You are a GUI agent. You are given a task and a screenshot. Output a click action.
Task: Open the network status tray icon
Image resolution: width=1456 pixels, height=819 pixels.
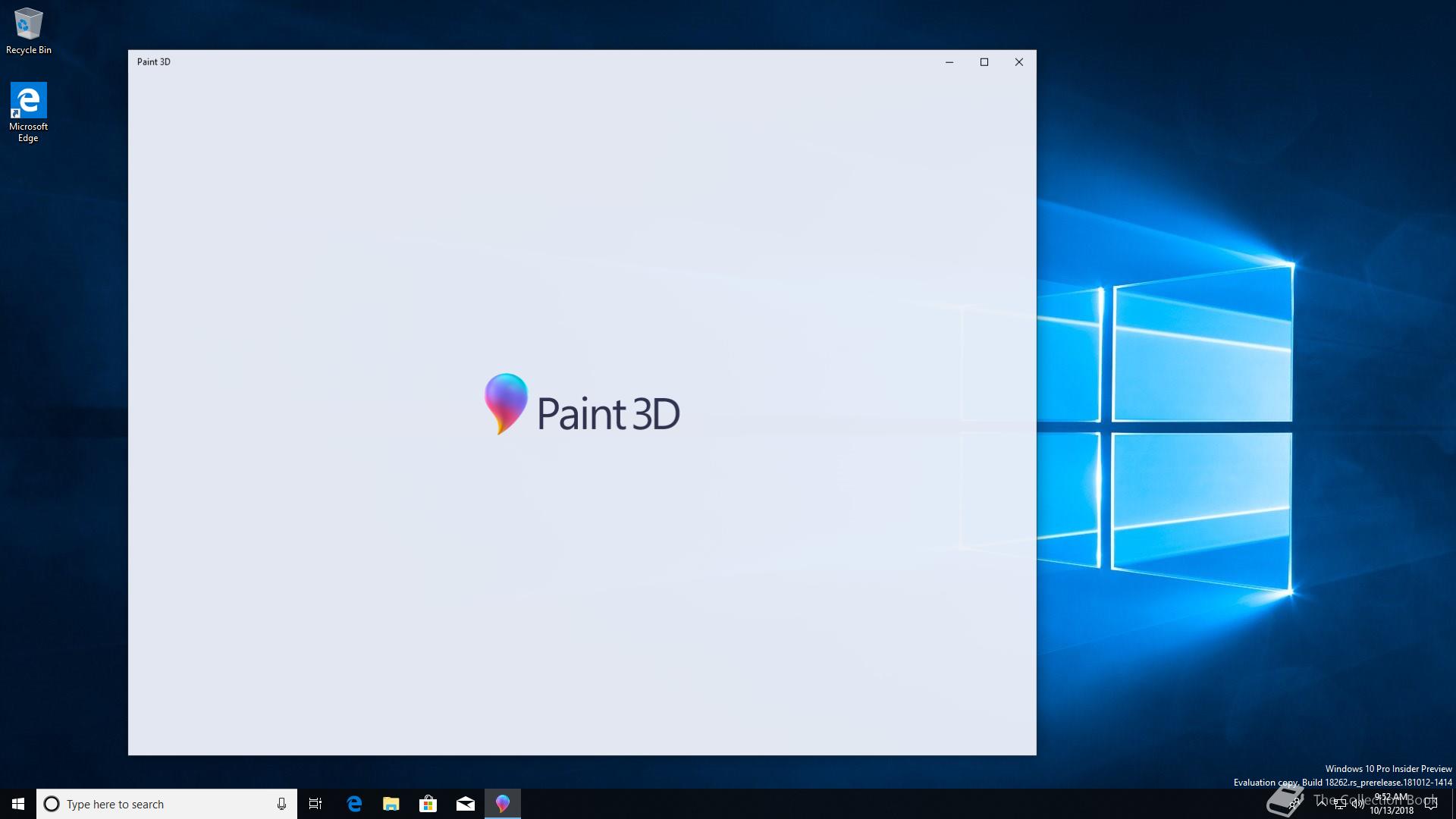pyautogui.click(x=1340, y=804)
